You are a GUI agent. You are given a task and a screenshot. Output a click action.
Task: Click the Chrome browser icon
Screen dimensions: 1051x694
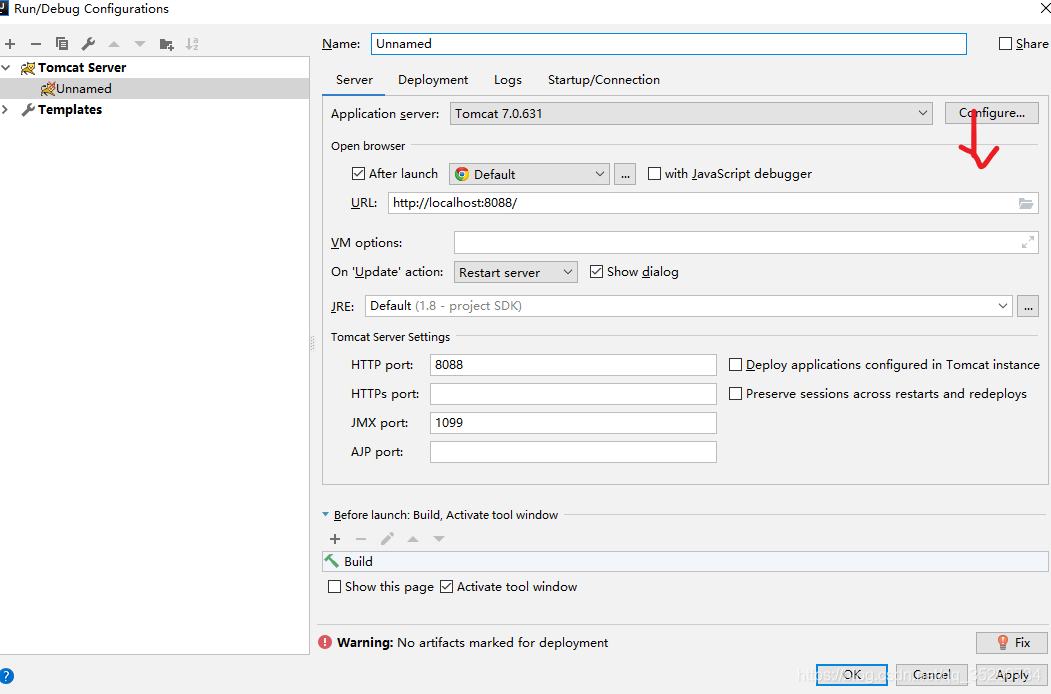(462, 174)
